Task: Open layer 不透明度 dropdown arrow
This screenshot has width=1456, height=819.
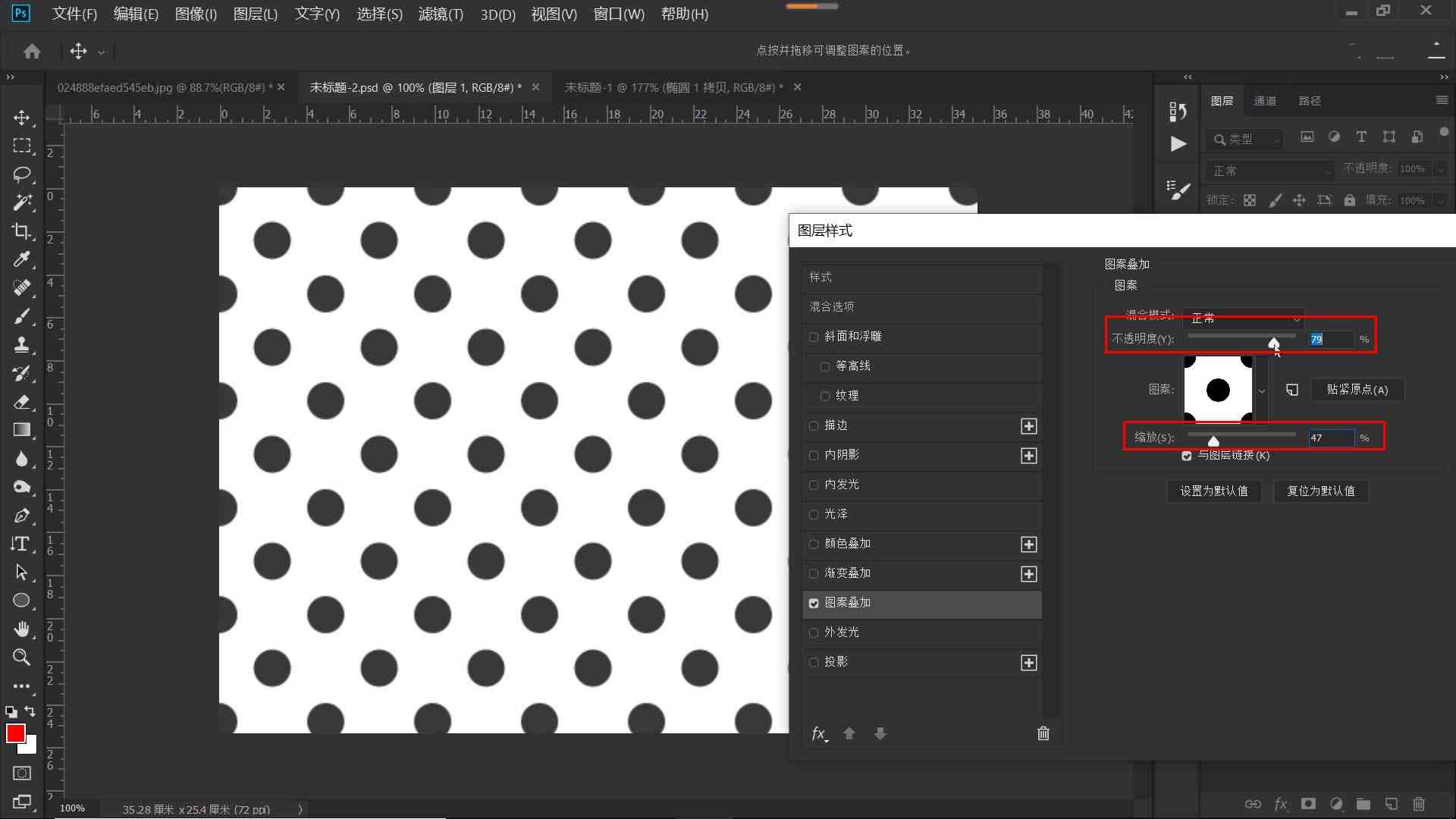Action: click(x=1441, y=168)
